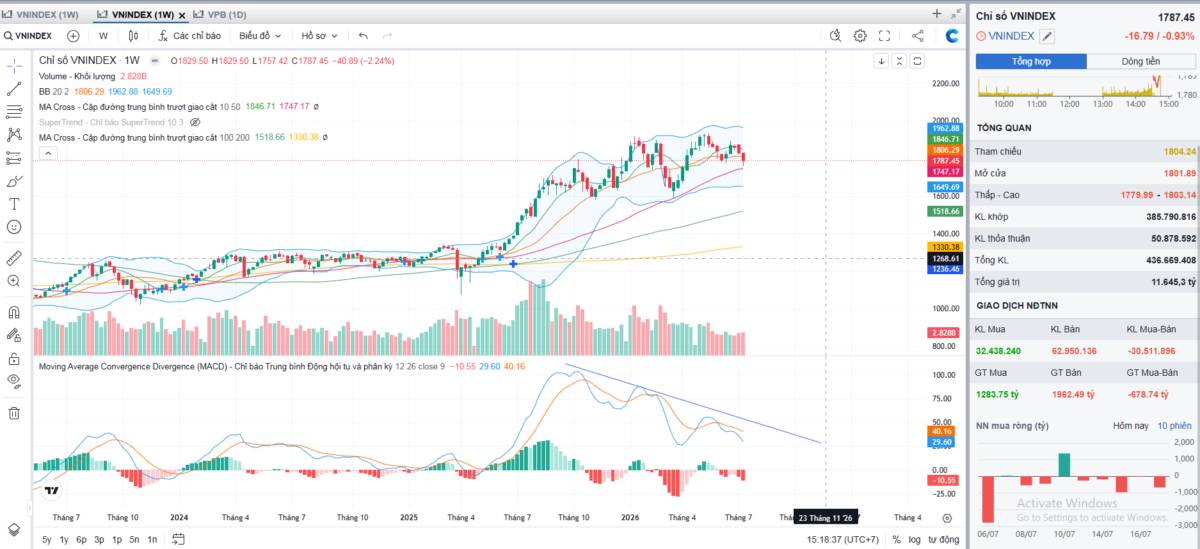This screenshot has height=549, width=1200.
Task: Show the hidden SuperTrend indicator
Action: pos(195,121)
